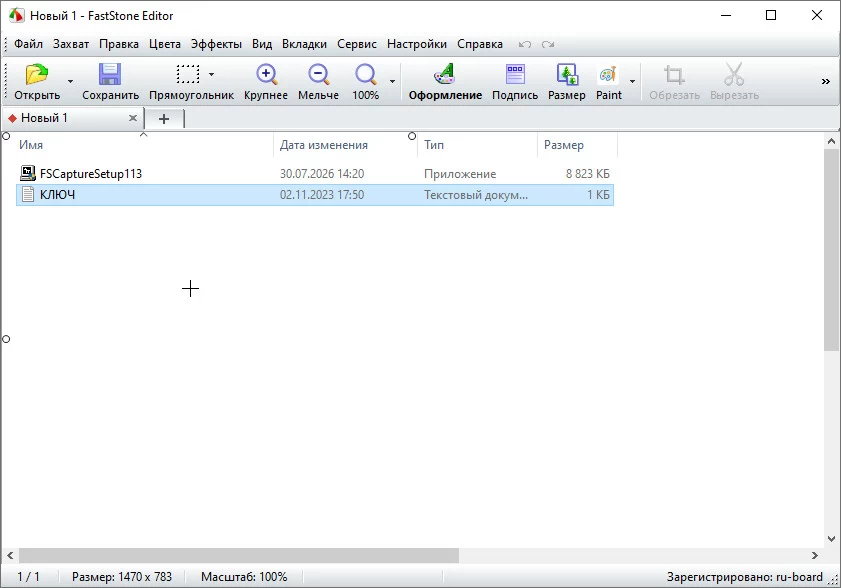The image size is (841, 588).
Task: Click the scroll right arrow
Action: coord(815,555)
